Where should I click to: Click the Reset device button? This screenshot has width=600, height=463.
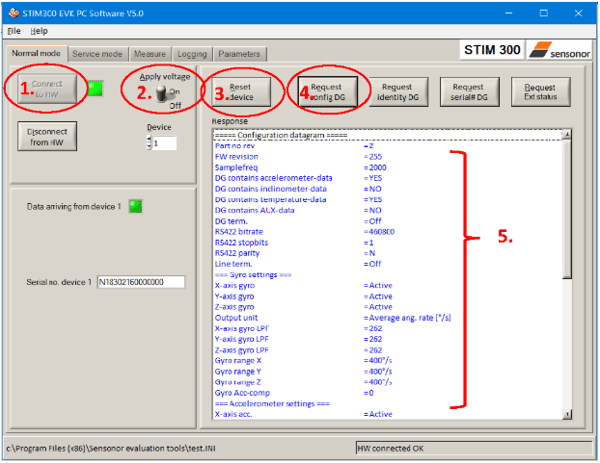point(241,92)
